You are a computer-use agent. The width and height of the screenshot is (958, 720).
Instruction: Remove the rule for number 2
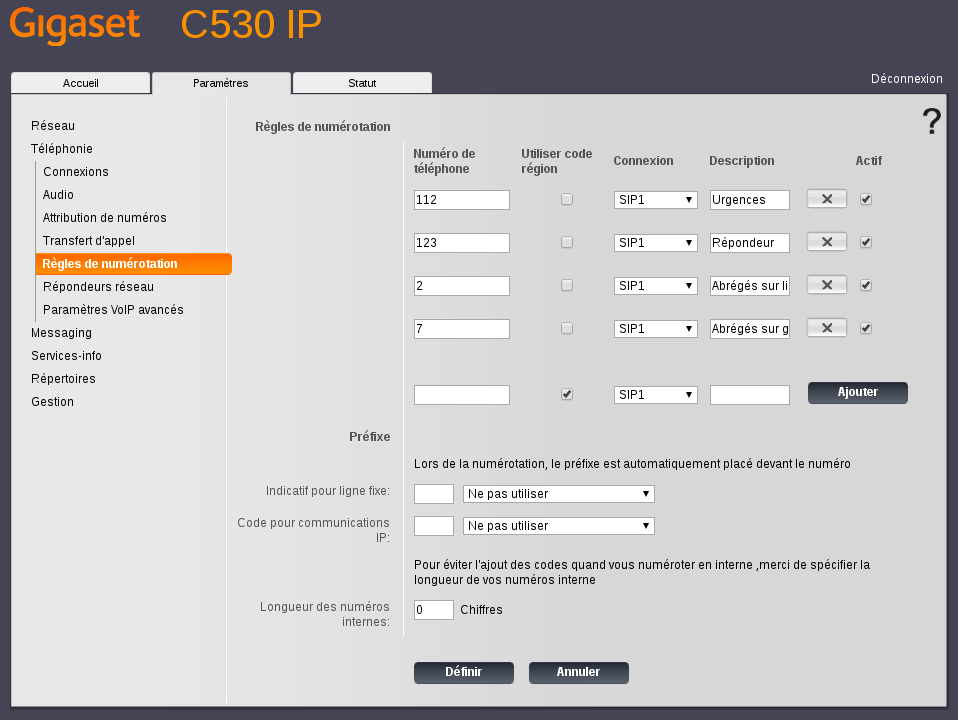tap(827, 285)
